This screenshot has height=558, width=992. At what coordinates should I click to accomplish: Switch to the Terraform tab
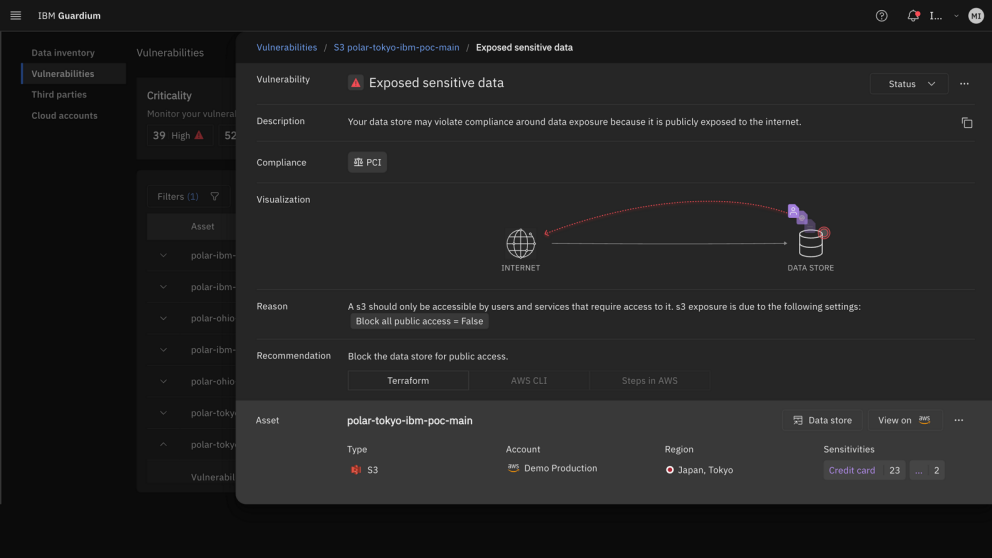coord(408,380)
